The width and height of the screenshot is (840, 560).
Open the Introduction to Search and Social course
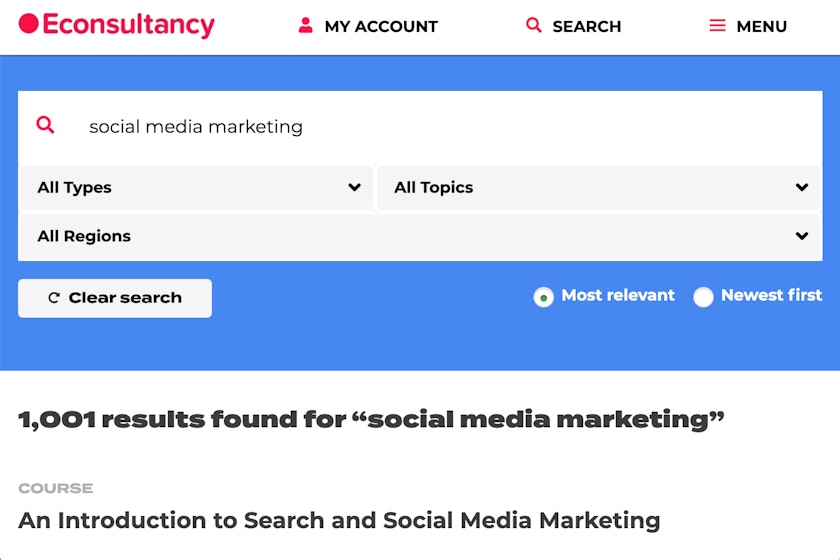339,520
